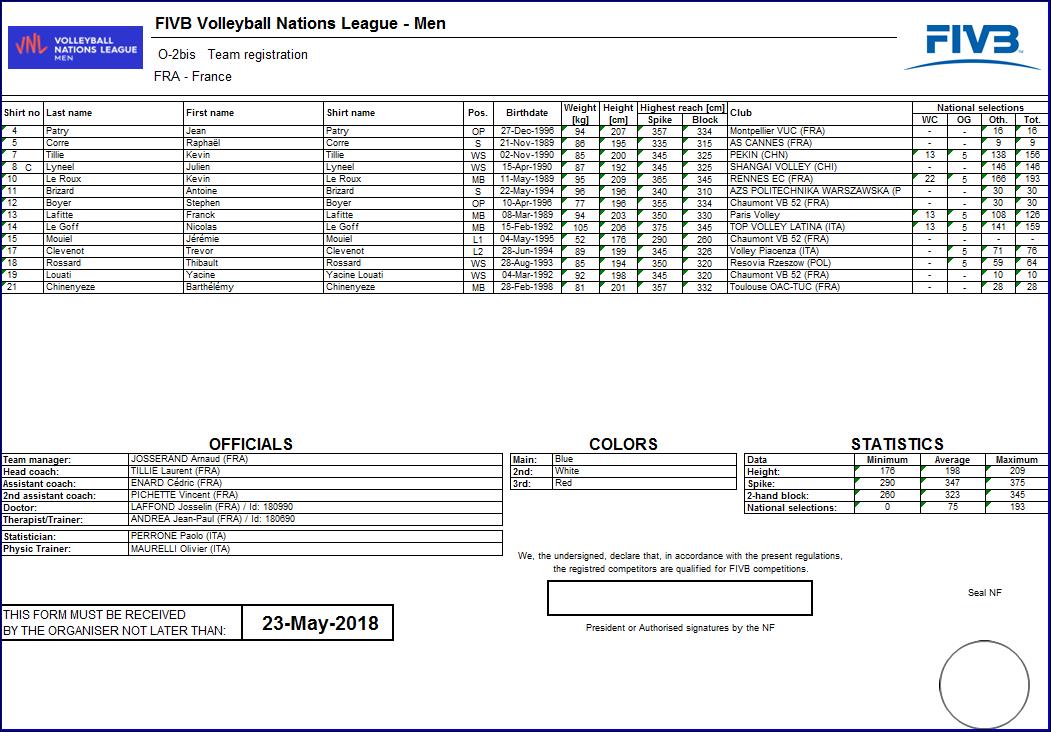The image size is (1051, 732).
Task: Select the "Club" column header
Action: 741,113
